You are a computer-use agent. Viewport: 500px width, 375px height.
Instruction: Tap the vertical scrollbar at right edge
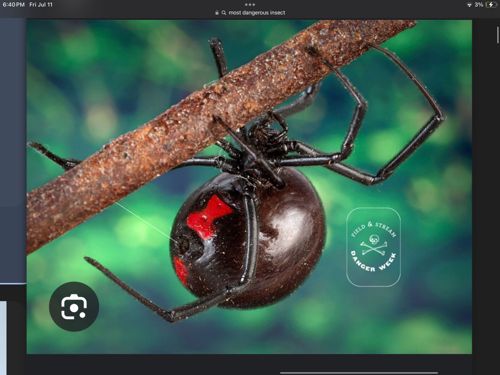[x=497, y=34]
